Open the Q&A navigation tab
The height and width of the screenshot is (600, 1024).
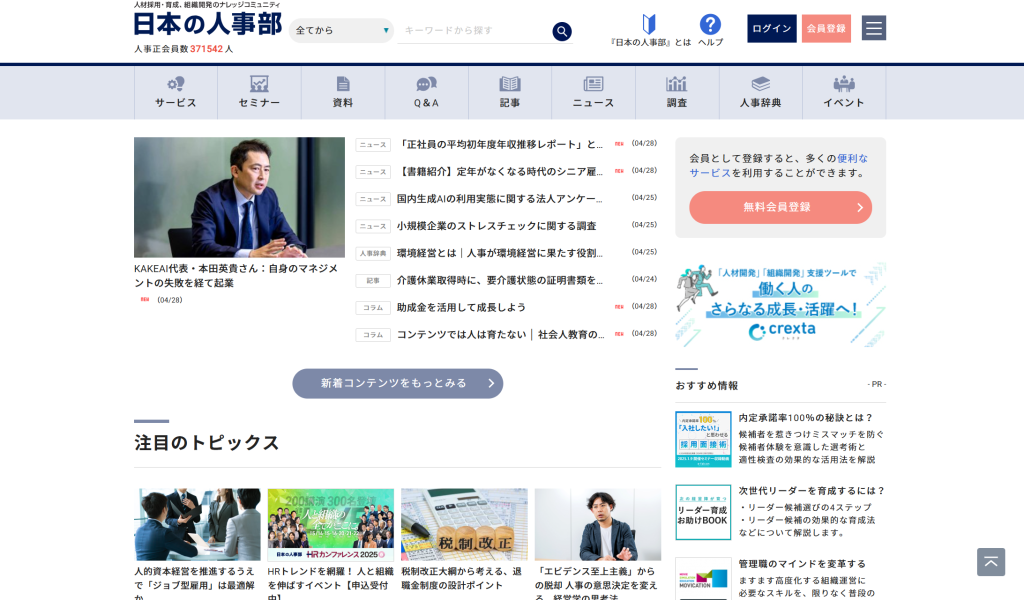[x=426, y=93]
